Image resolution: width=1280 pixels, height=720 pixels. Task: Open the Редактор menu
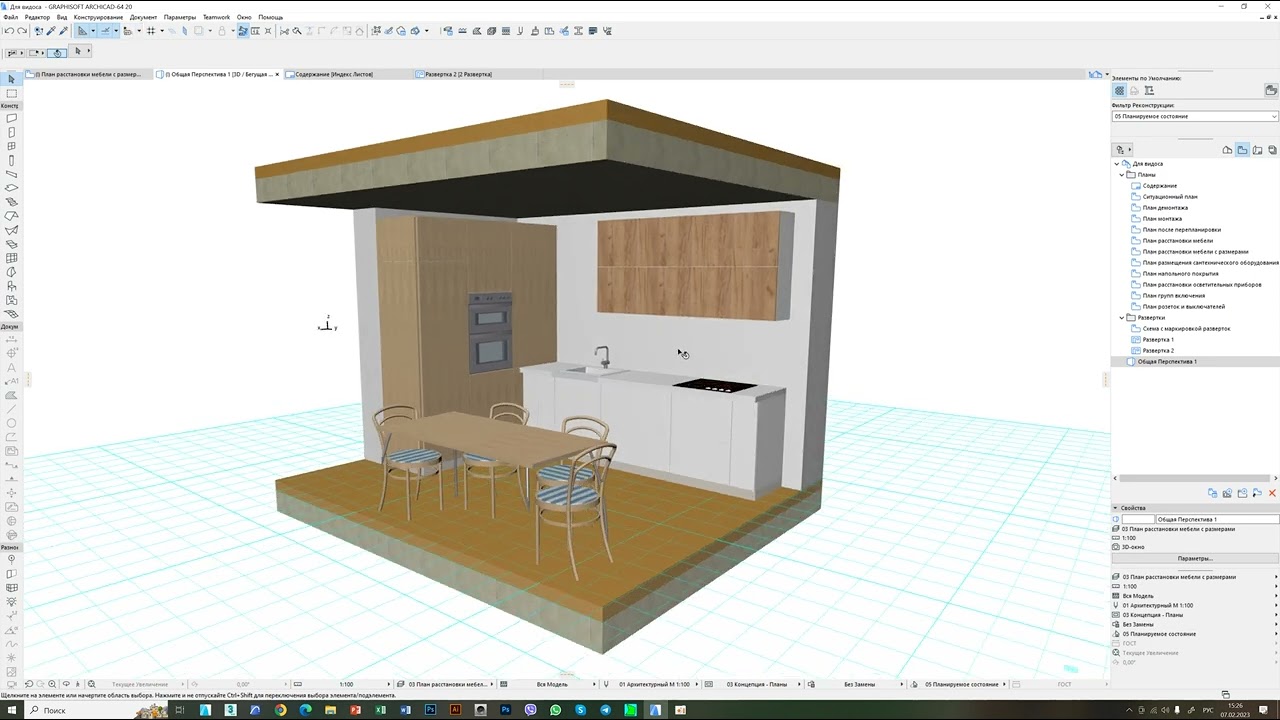37,17
